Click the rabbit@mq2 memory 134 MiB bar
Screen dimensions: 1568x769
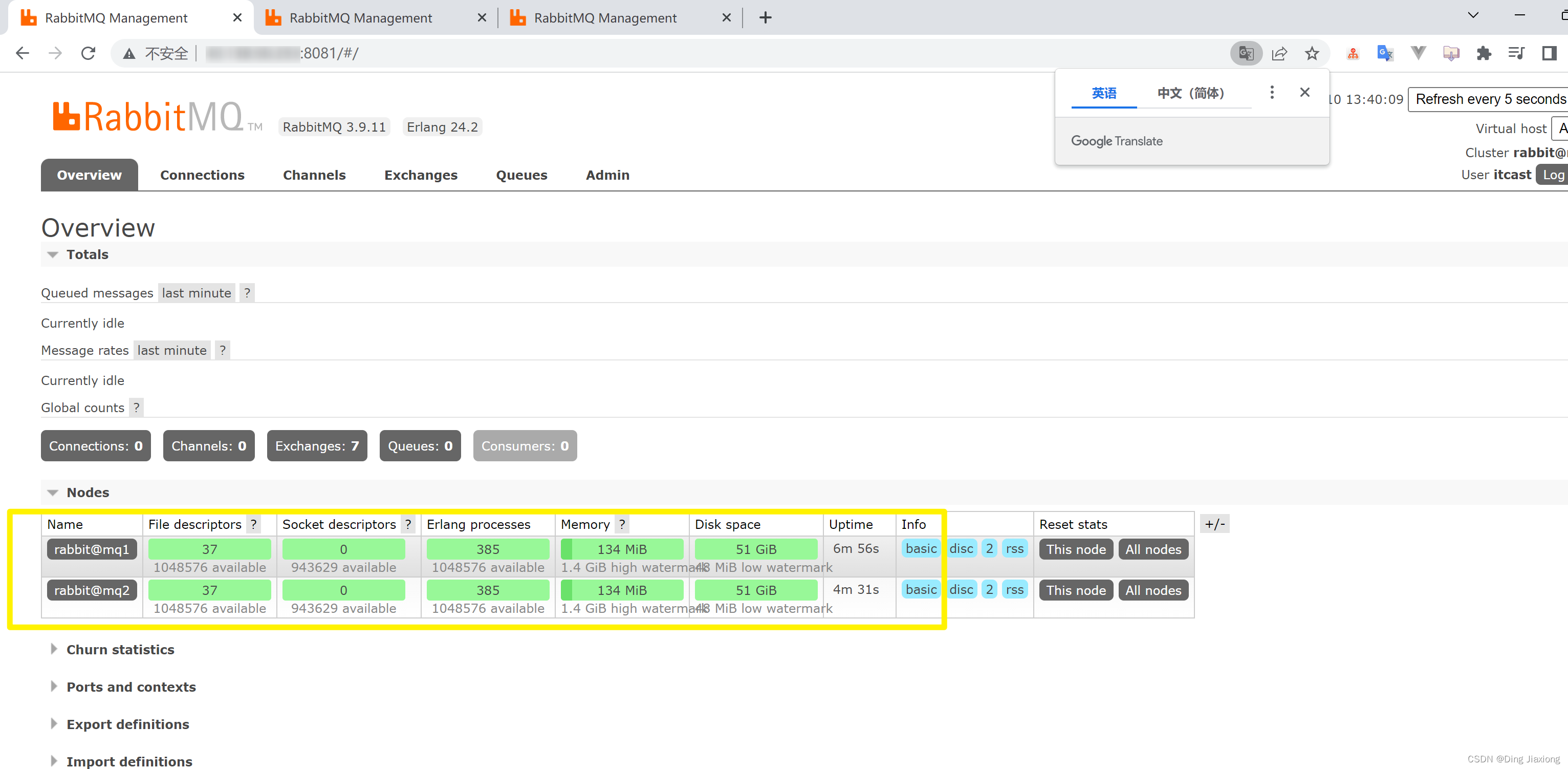pyautogui.click(x=621, y=590)
